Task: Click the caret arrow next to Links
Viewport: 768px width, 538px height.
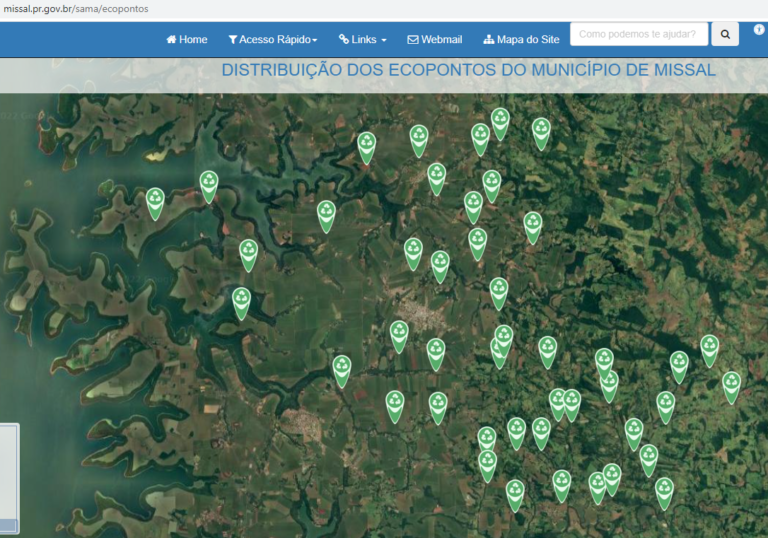Action: tap(383, 40)
